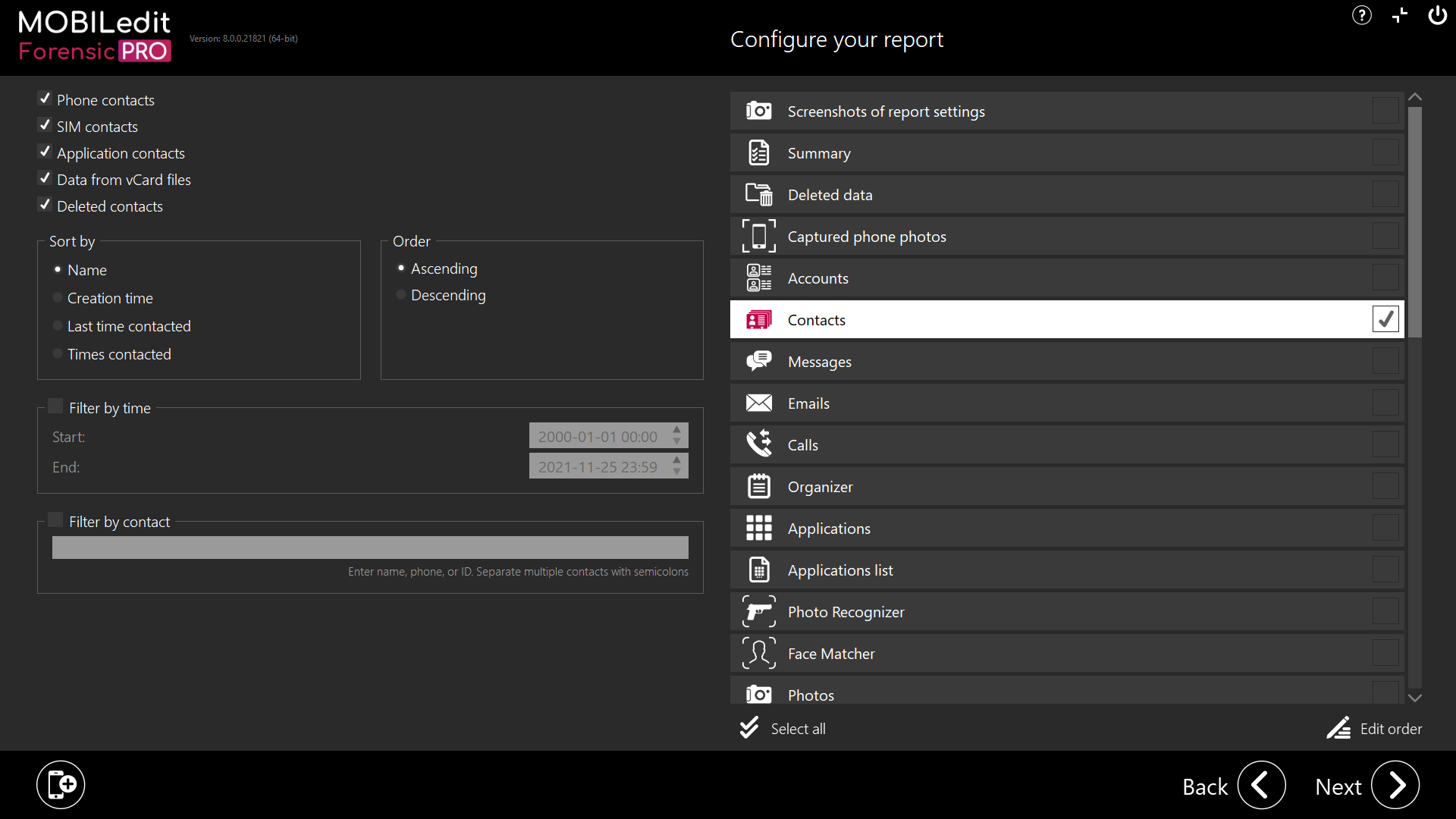Click the Filter by contact text field

[x=370, y=548]
